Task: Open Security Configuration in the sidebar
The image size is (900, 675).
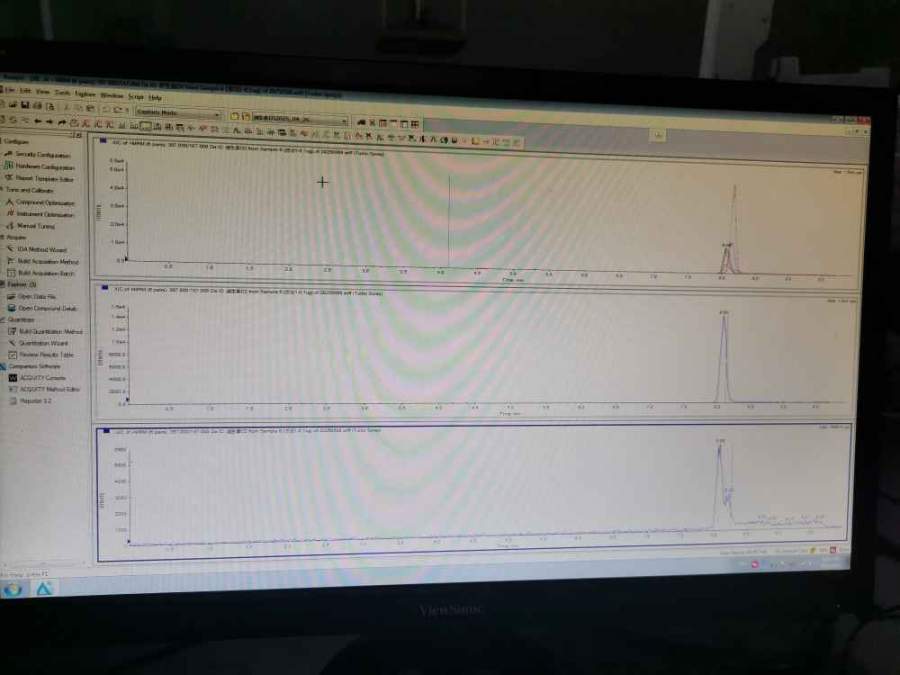Action: click(x=42, y=155)
